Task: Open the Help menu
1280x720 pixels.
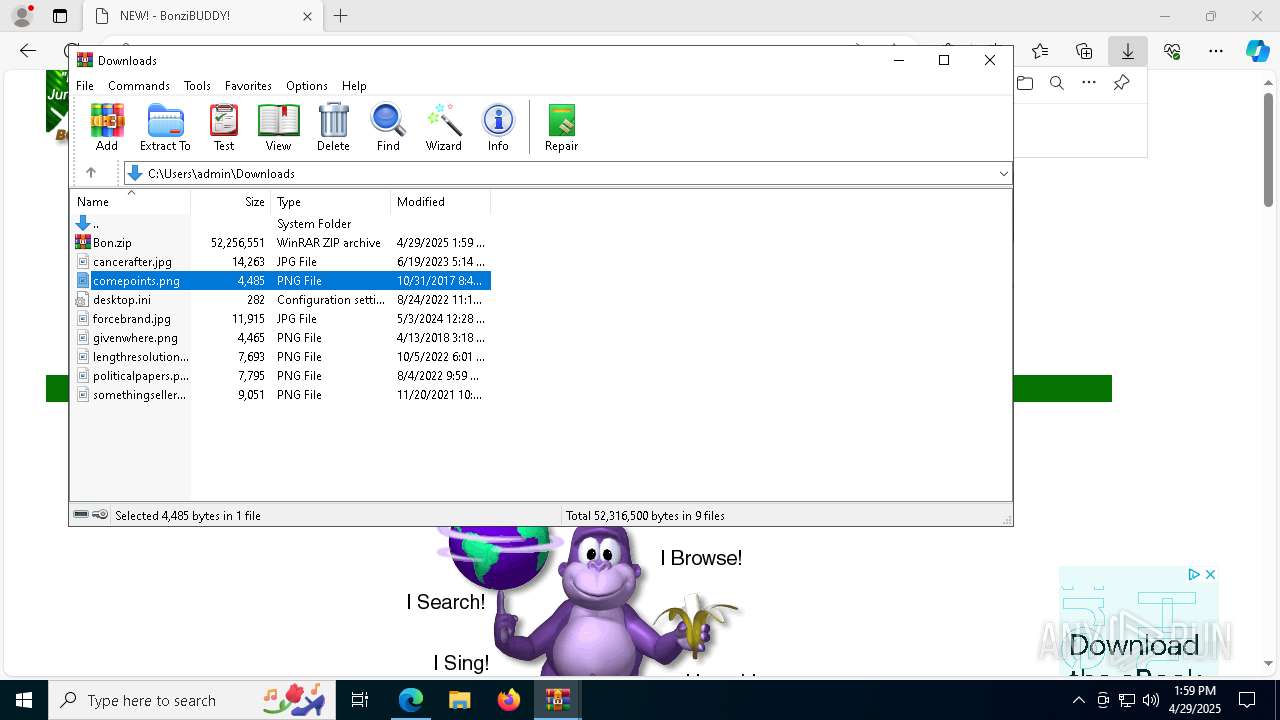Action: click(x=354, y=86)
